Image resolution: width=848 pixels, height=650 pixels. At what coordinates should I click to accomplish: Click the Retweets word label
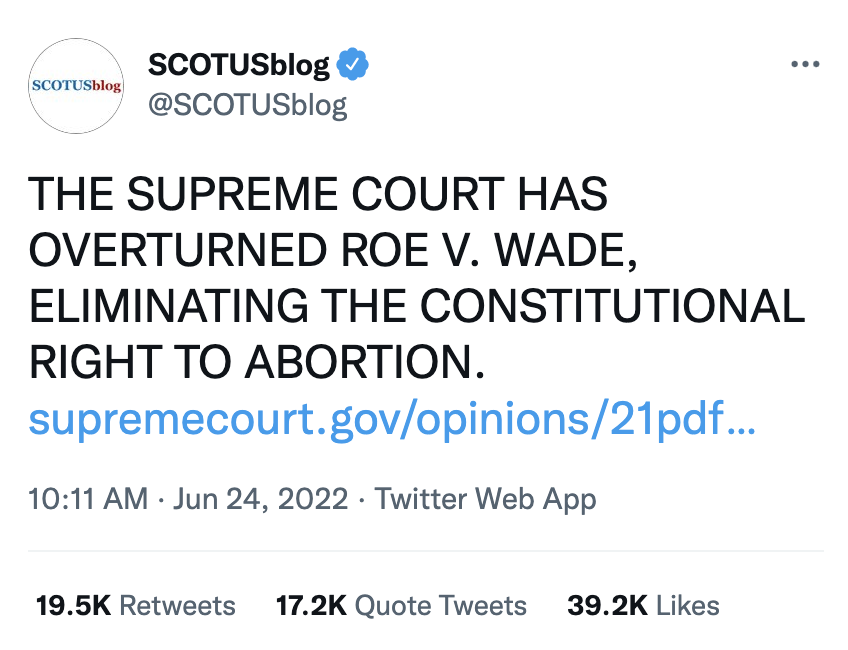tap(177, 605)
